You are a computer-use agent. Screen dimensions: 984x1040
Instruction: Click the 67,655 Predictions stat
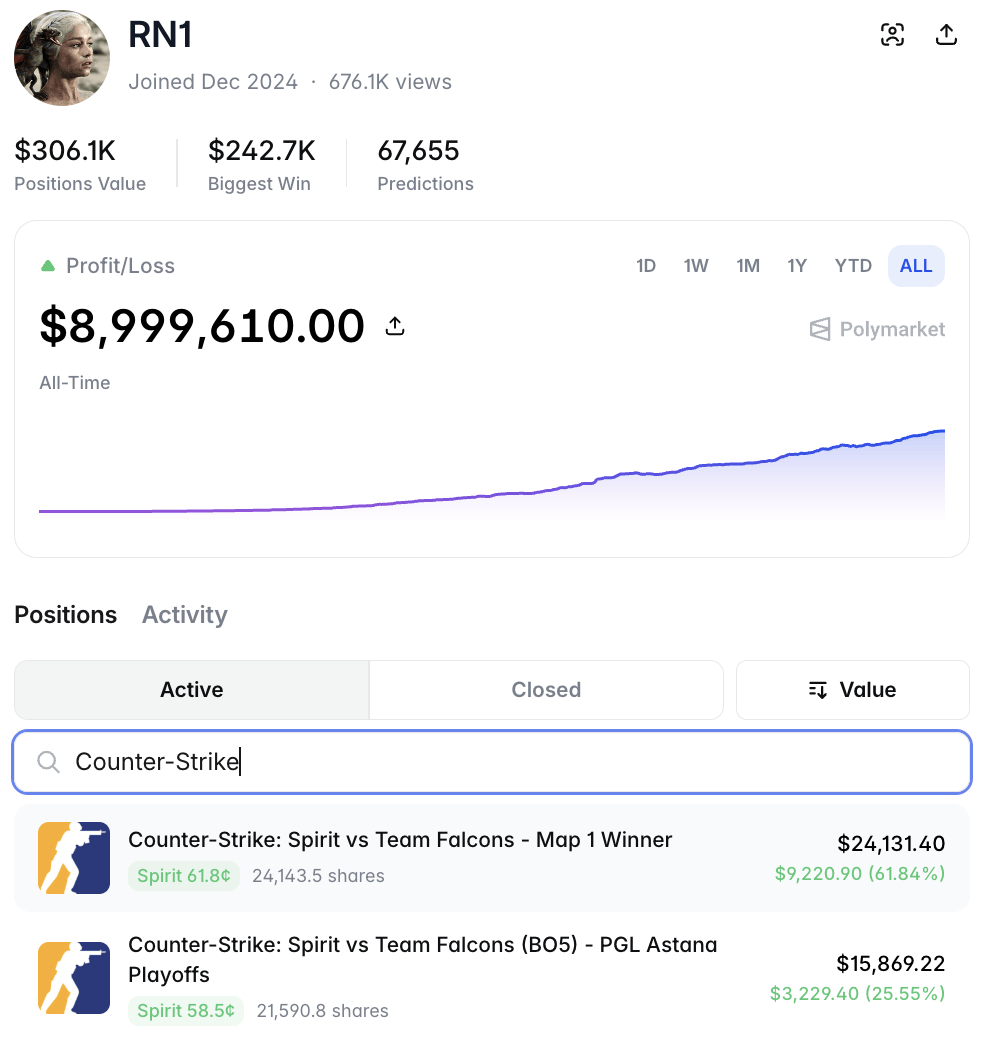tap(426, 164)
